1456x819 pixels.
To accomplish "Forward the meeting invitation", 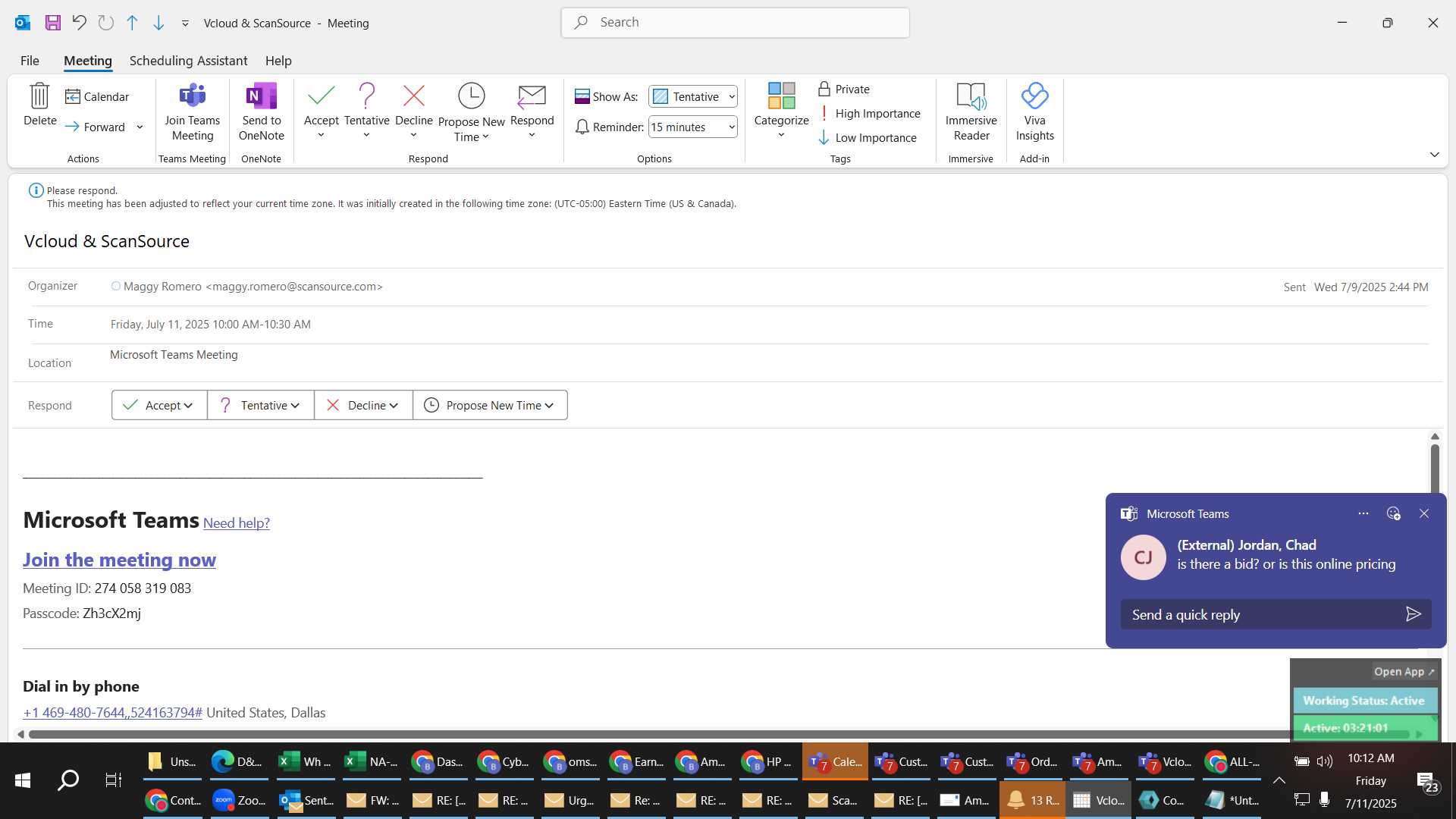I will pyautogui.click(x=96, y=127).
